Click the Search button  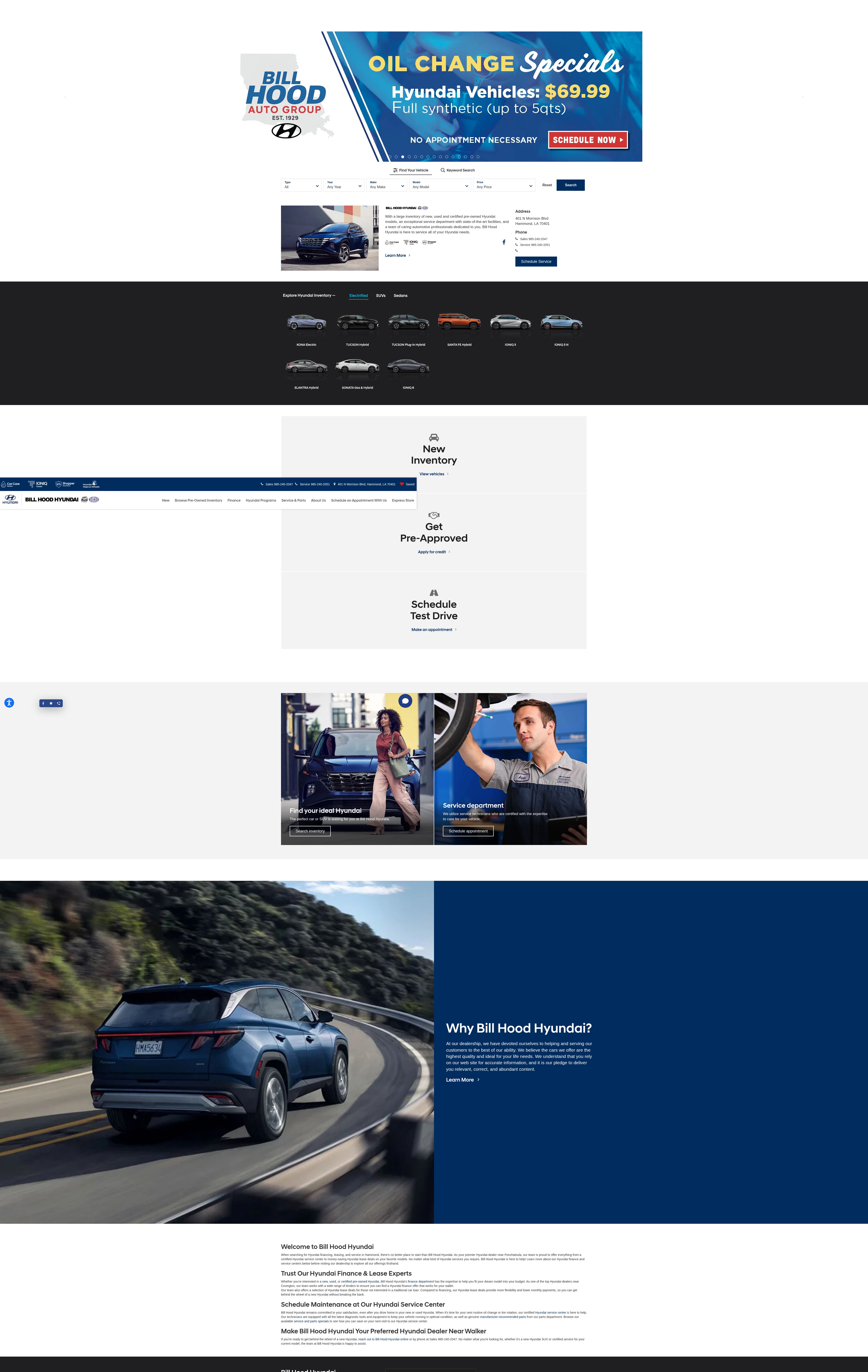[x=571, y=185]
